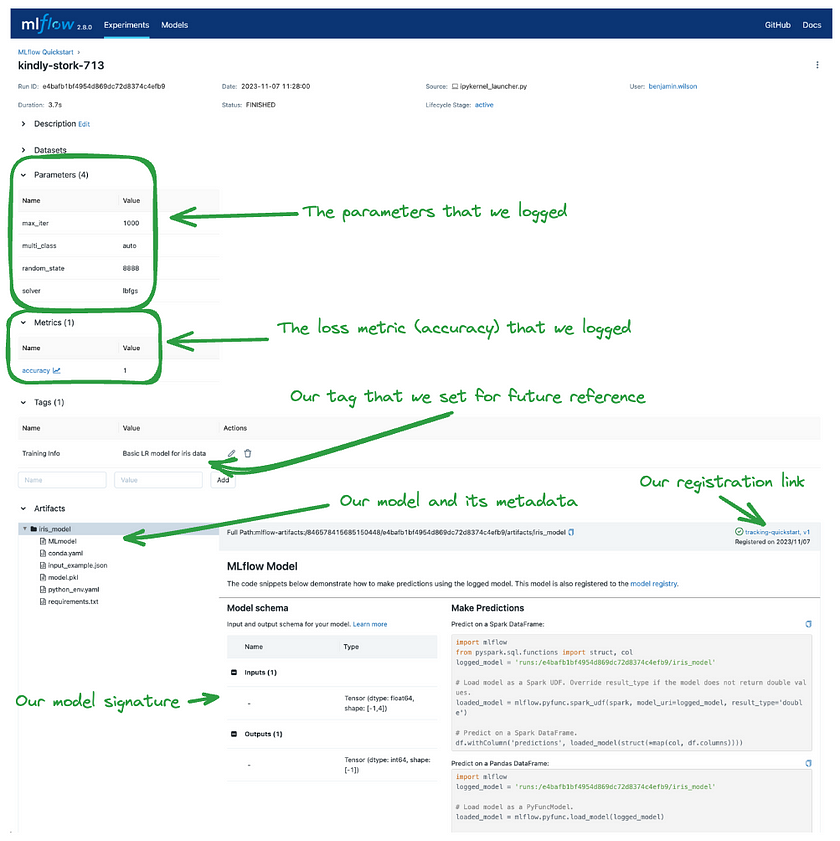This screenshot has width=840, height=841.
Task: Go to MLflow Quickstart breadcrumb
Action: coord(46,52)
